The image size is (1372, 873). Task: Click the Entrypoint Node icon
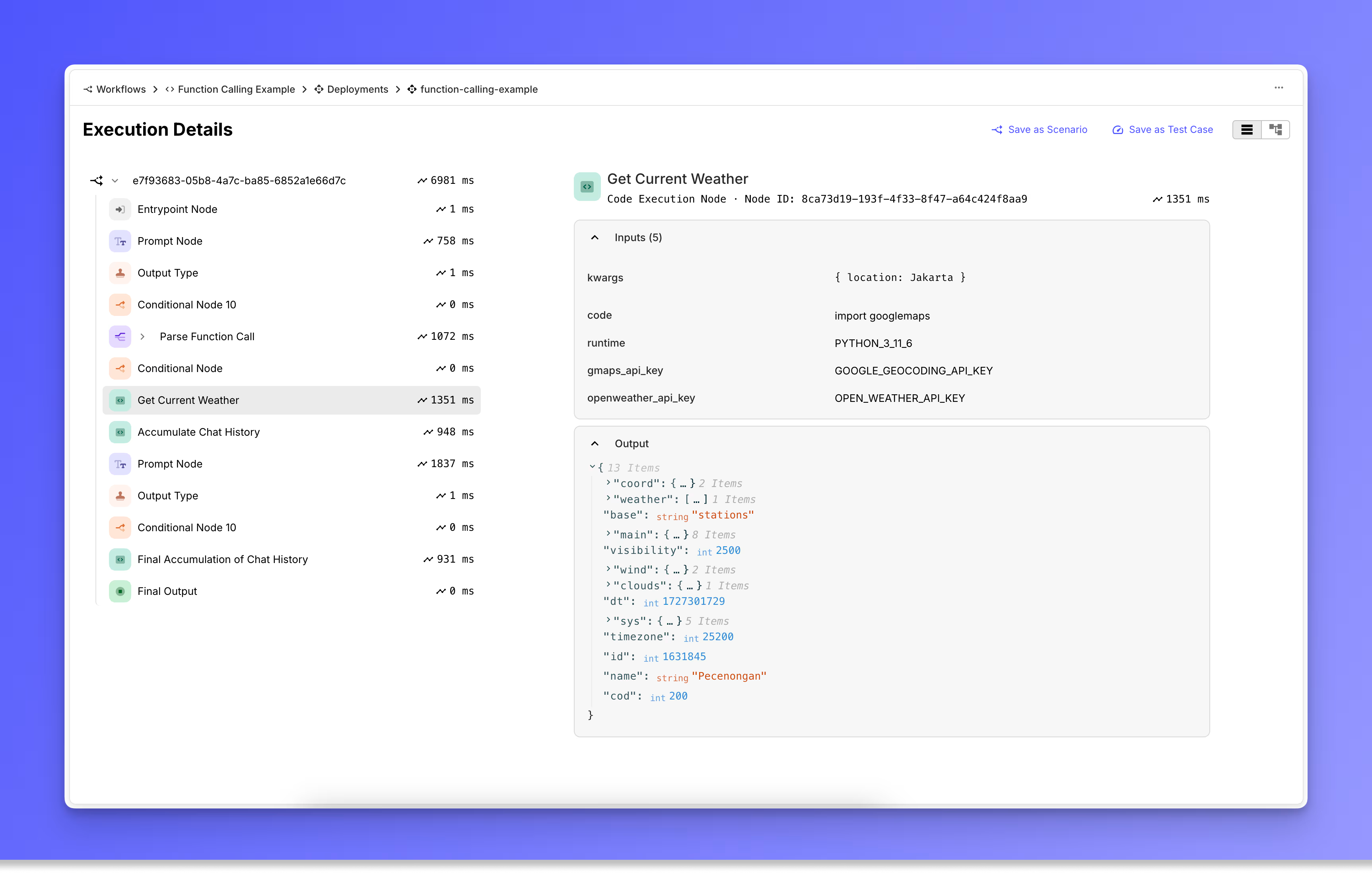point(120,209)
